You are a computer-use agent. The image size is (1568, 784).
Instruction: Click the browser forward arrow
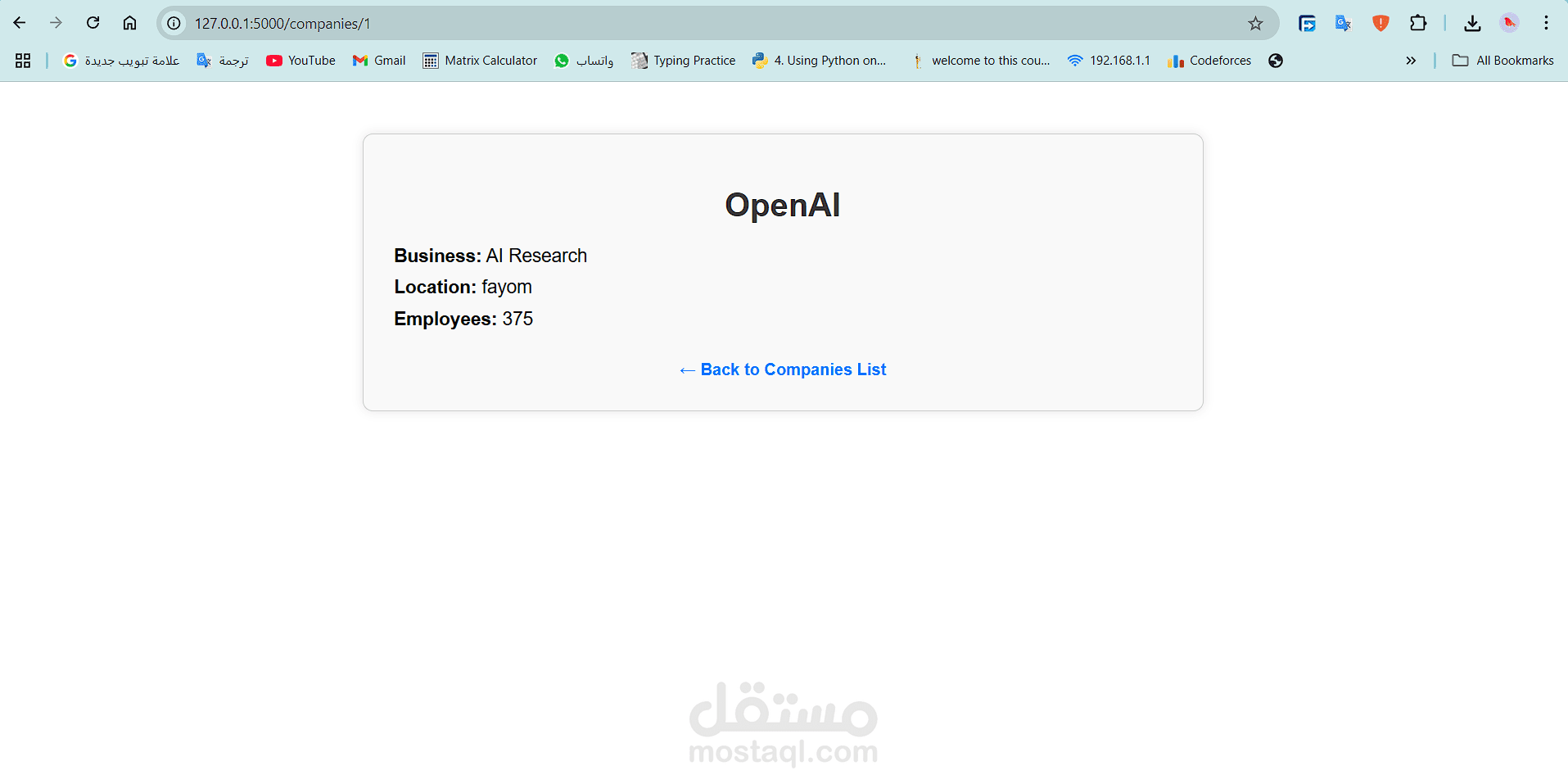pos(56,23)
